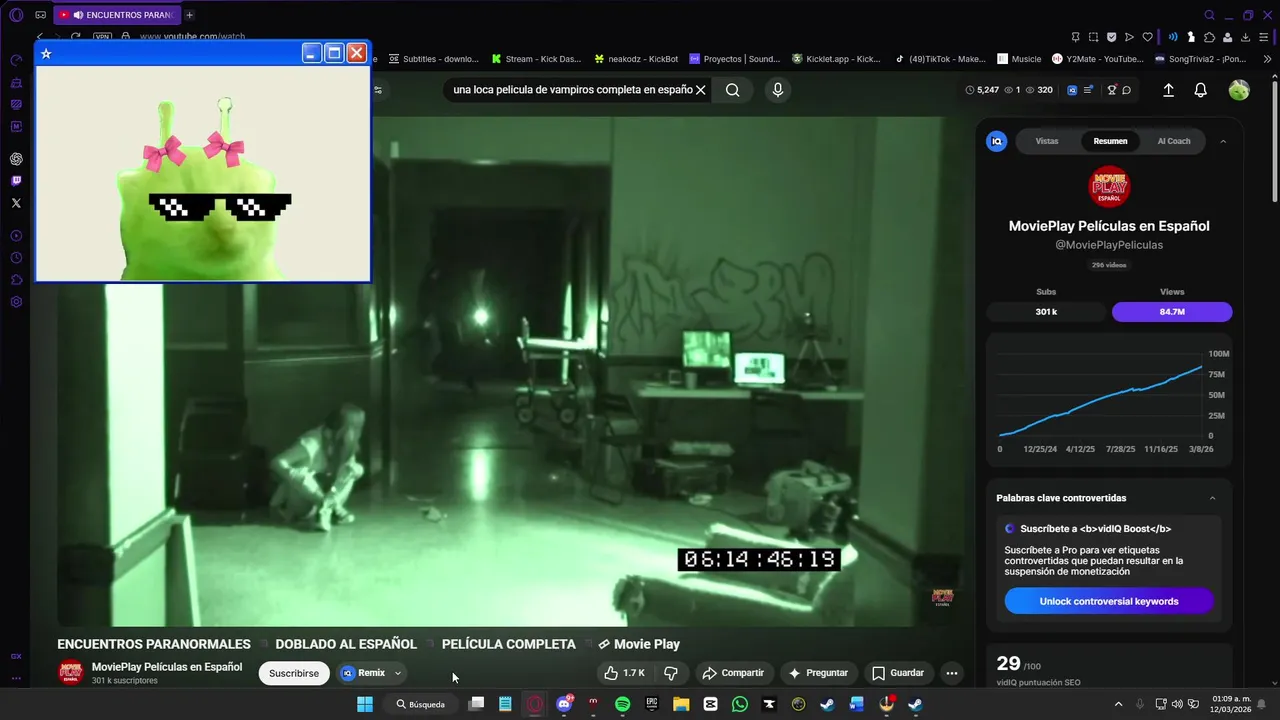Like the video with thumbs up 1.7 K
Screen dimensions: 1280x720
(625, 673)
